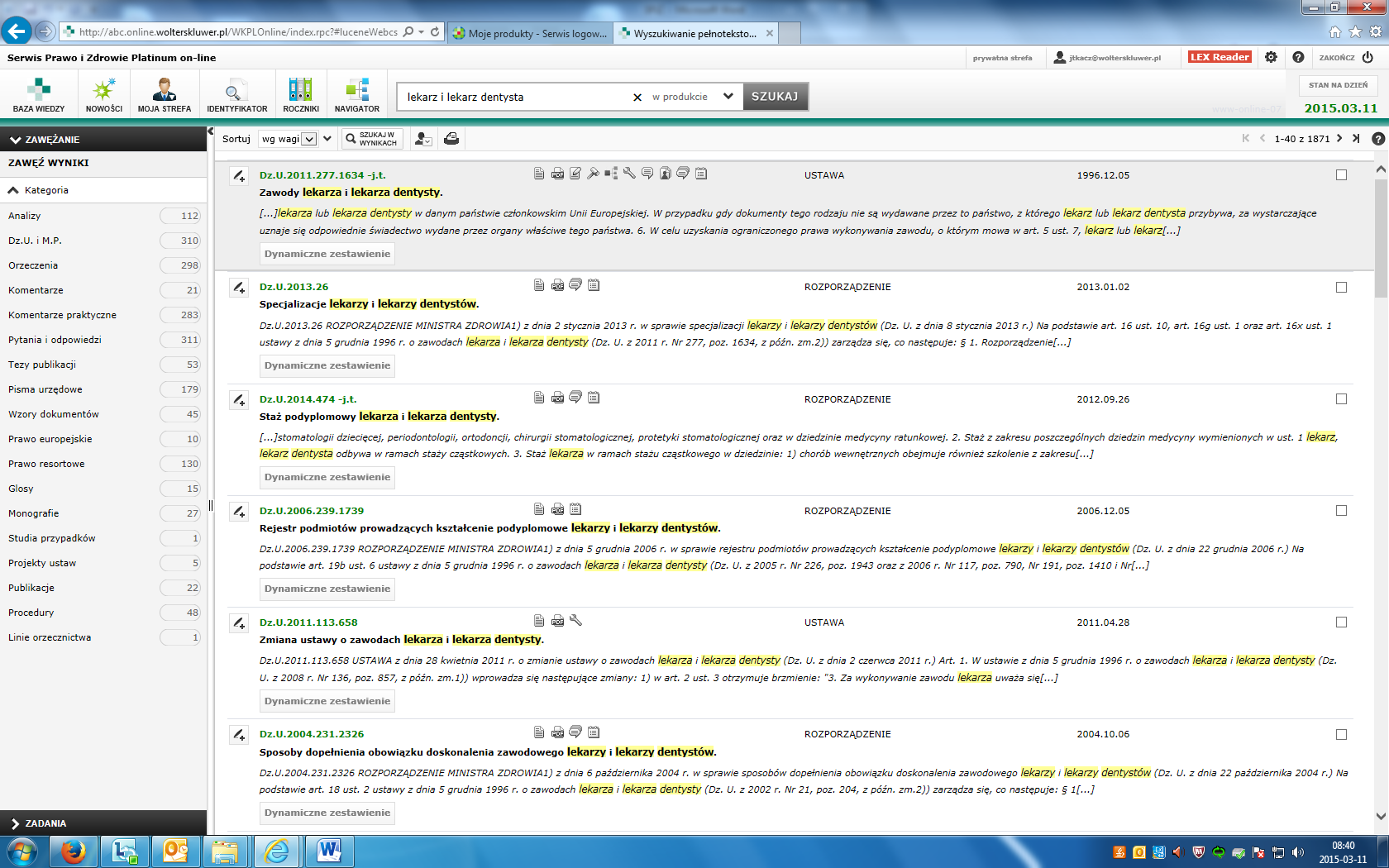This screenshot has height=868, width=1389.
Task: Toggle sort direction chevron next to sort box
Action: click(327, 139)
